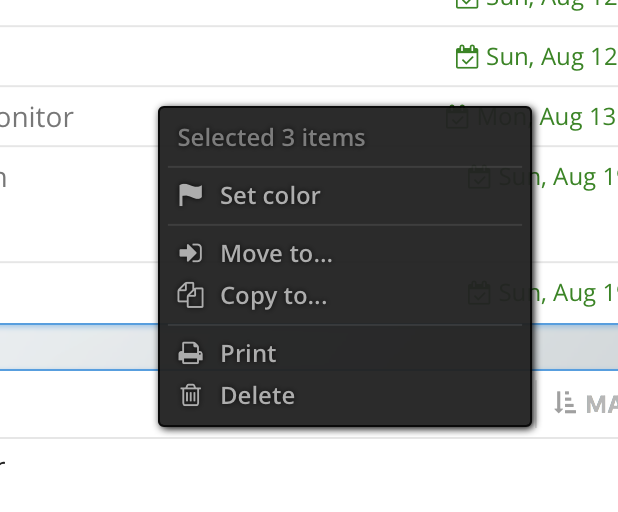This screenshot has height=512, width=618.
Task: Click the Sun, Aug 12 date
Action: [552, 57]
